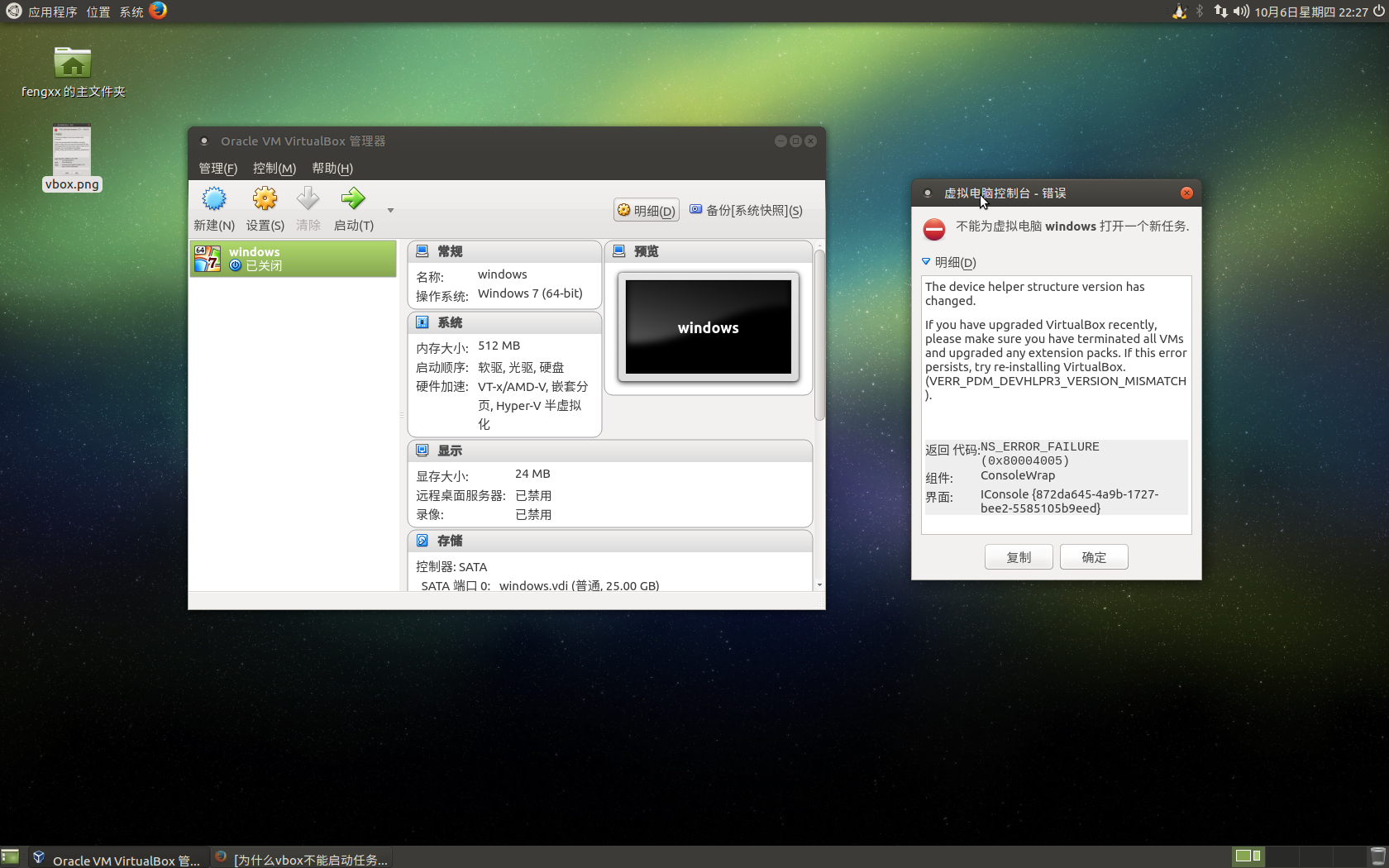Click the 确定 OK button in error dialog
Viewport: 1389px width, 868px height.
pyautogui.click(x=1094, y=557)
